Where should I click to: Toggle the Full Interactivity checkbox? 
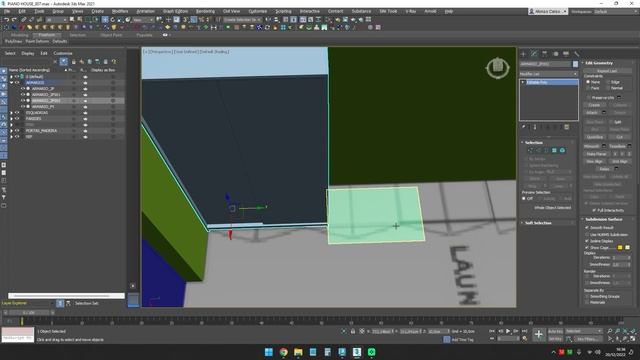594,210
